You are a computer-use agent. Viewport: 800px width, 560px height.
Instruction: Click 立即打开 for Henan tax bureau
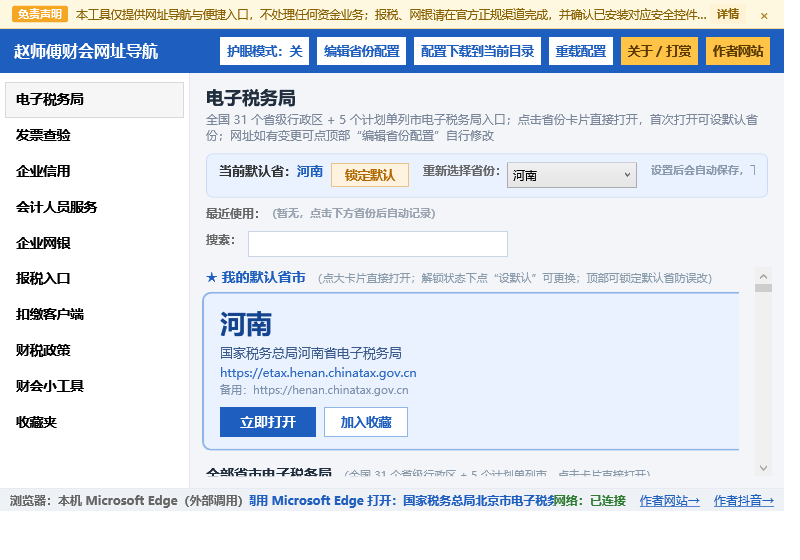tap(268, 422)
